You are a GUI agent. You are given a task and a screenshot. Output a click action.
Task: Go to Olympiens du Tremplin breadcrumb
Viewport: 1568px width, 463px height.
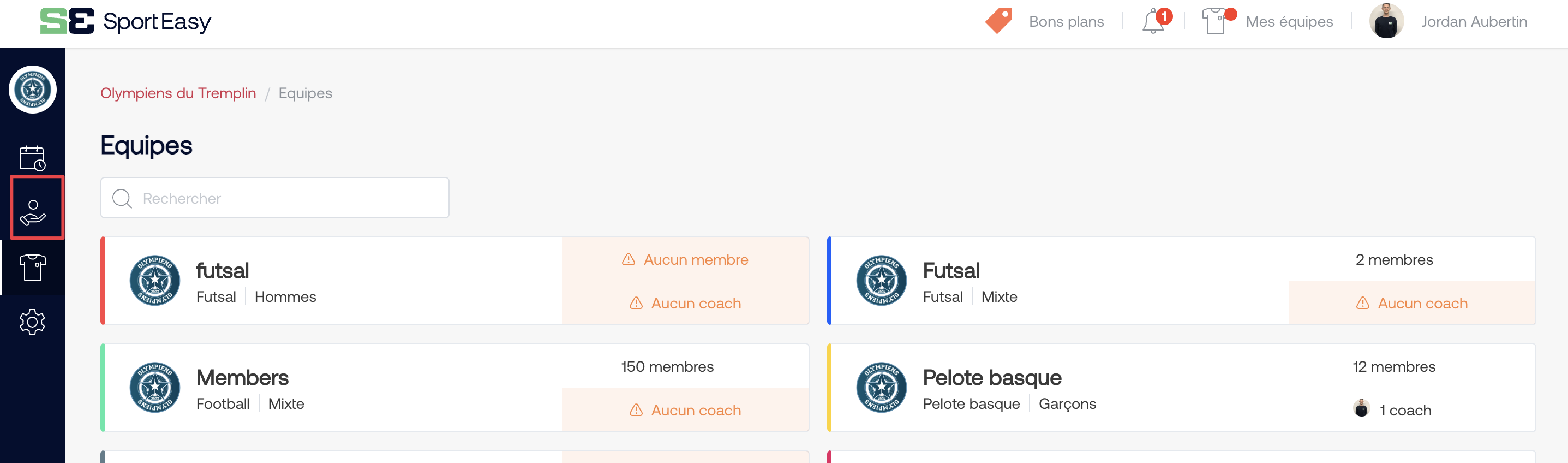178,93
